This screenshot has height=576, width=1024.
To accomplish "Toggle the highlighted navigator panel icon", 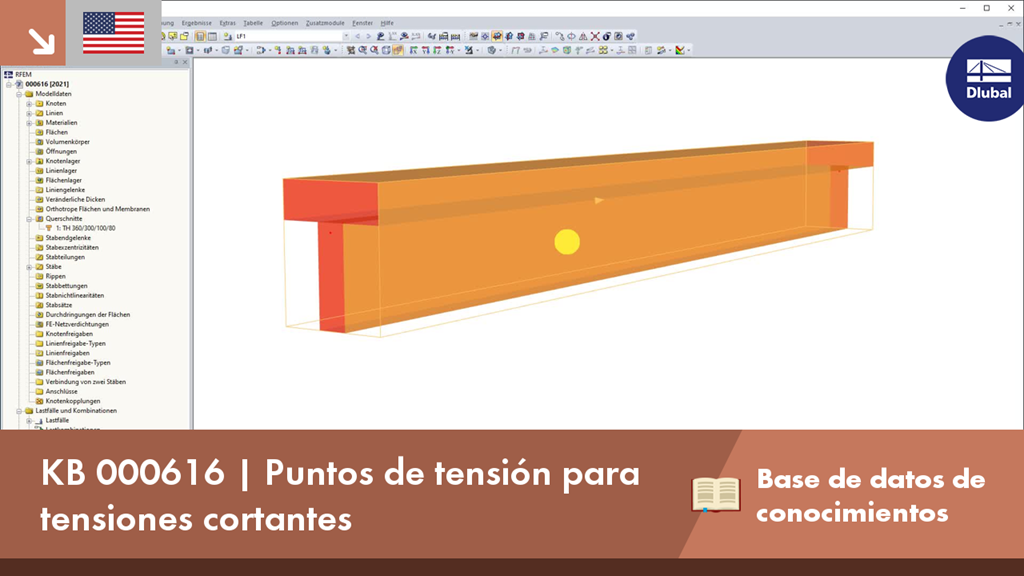I will point(200,37).
